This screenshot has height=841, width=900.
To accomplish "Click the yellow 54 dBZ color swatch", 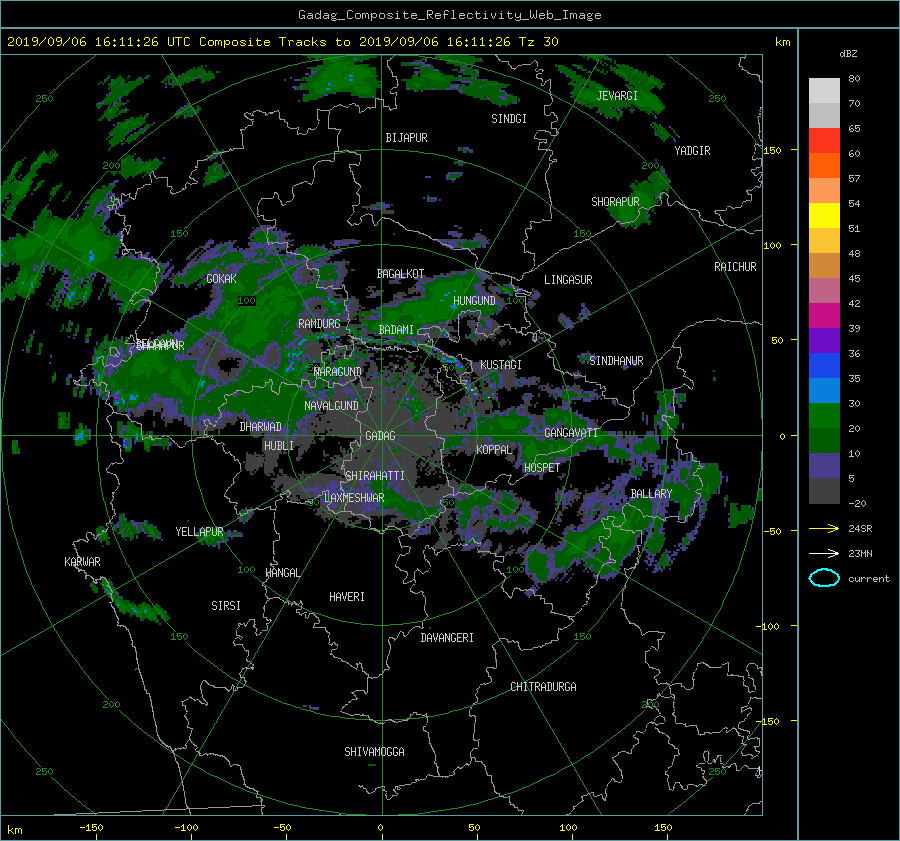I will 824,215.
